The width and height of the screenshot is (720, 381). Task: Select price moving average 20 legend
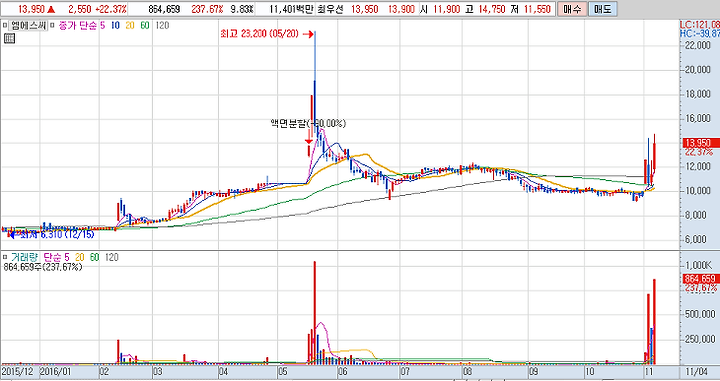[x=130, y=26]
